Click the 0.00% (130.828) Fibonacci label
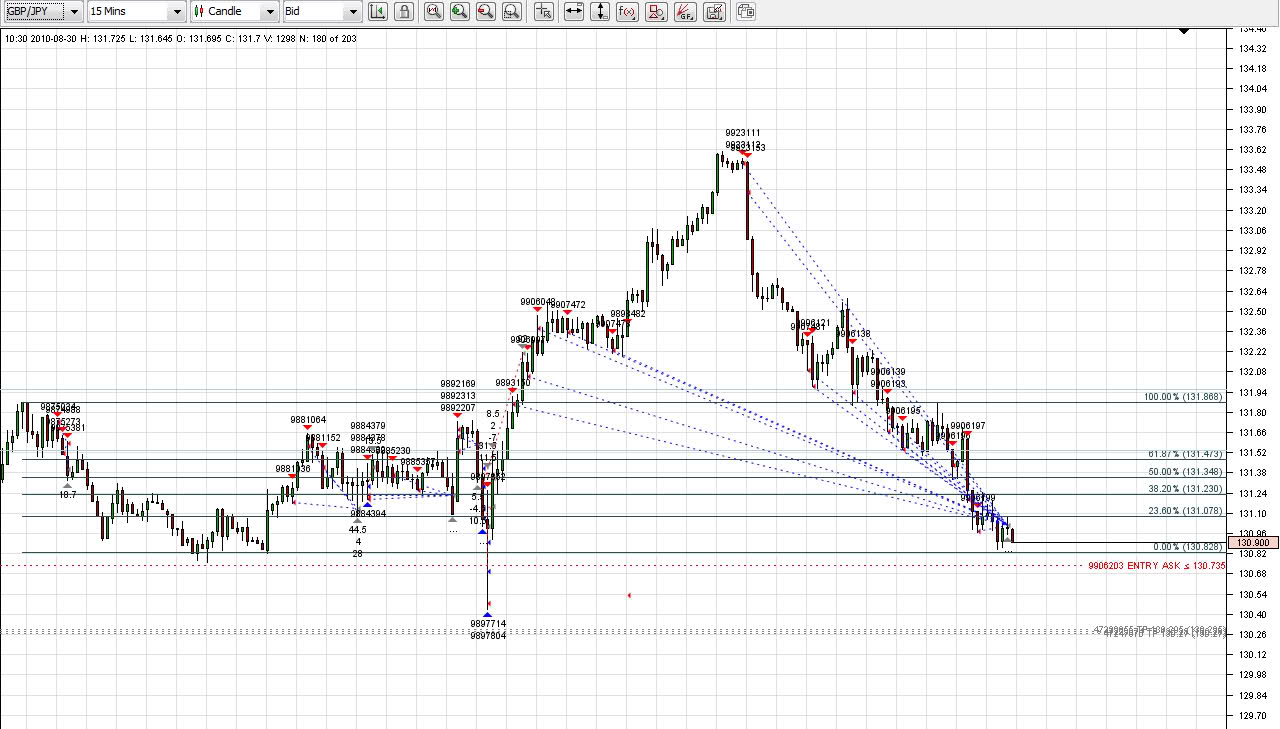 (1188, 547)
